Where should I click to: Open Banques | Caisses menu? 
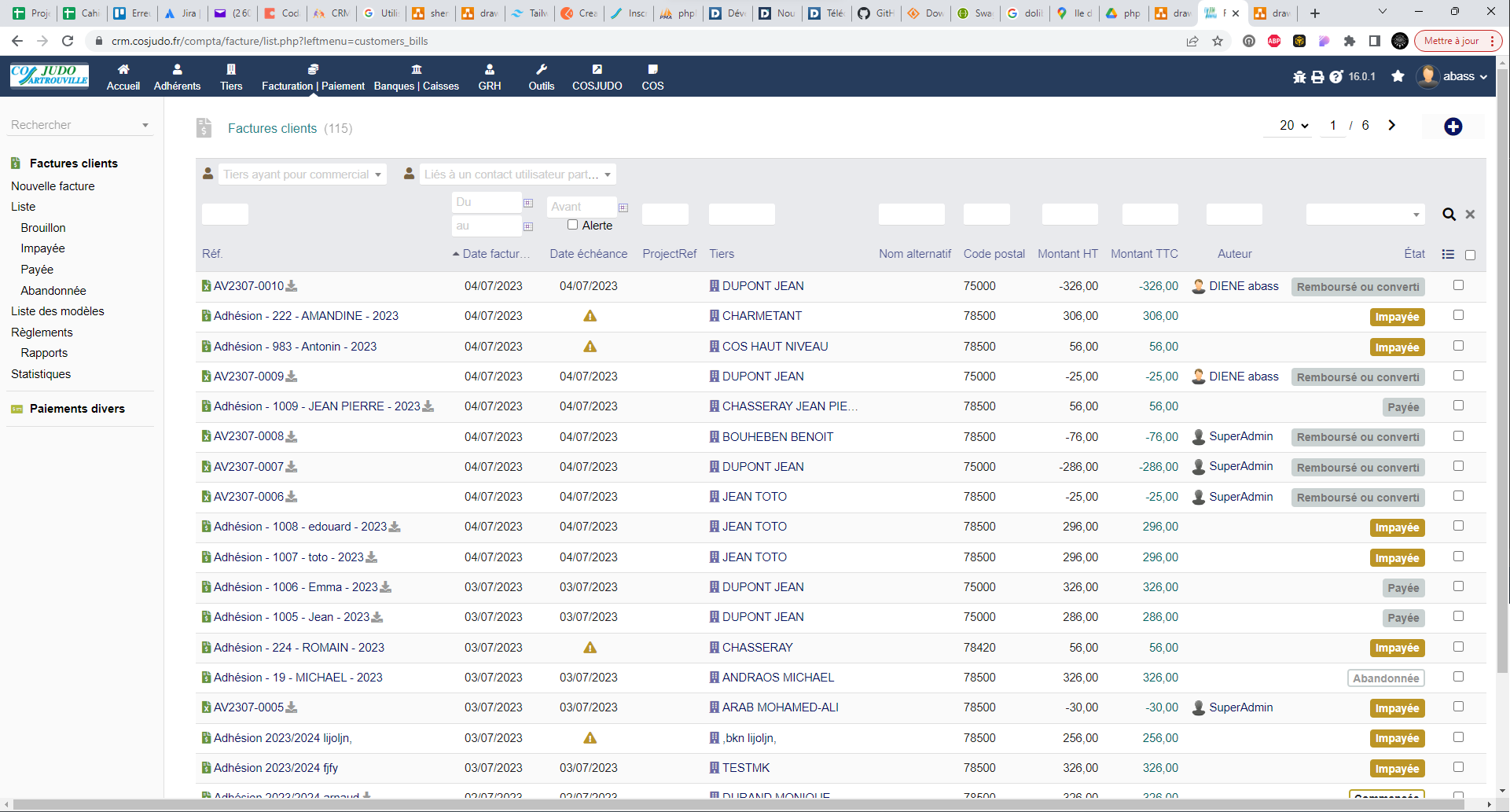[x=416, y=77]
